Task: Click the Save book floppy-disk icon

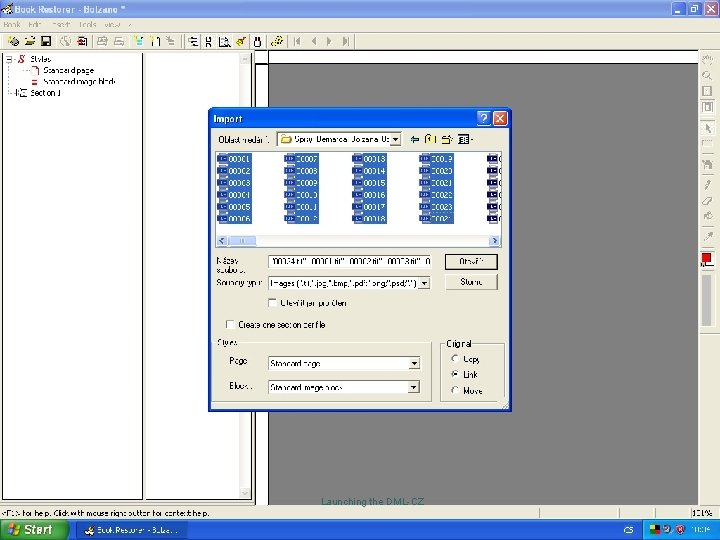Action: coord(46,41)
